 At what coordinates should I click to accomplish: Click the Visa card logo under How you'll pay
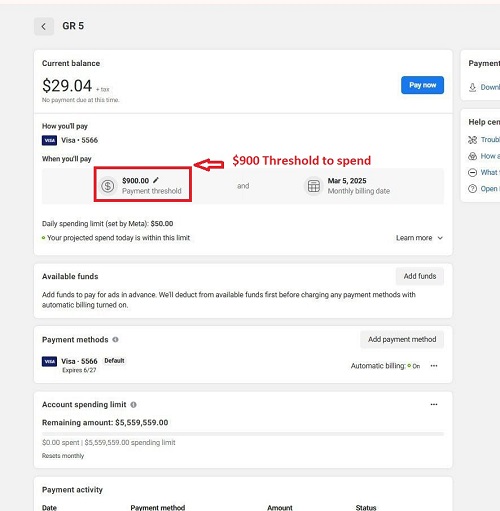click(x=49, y=140)
